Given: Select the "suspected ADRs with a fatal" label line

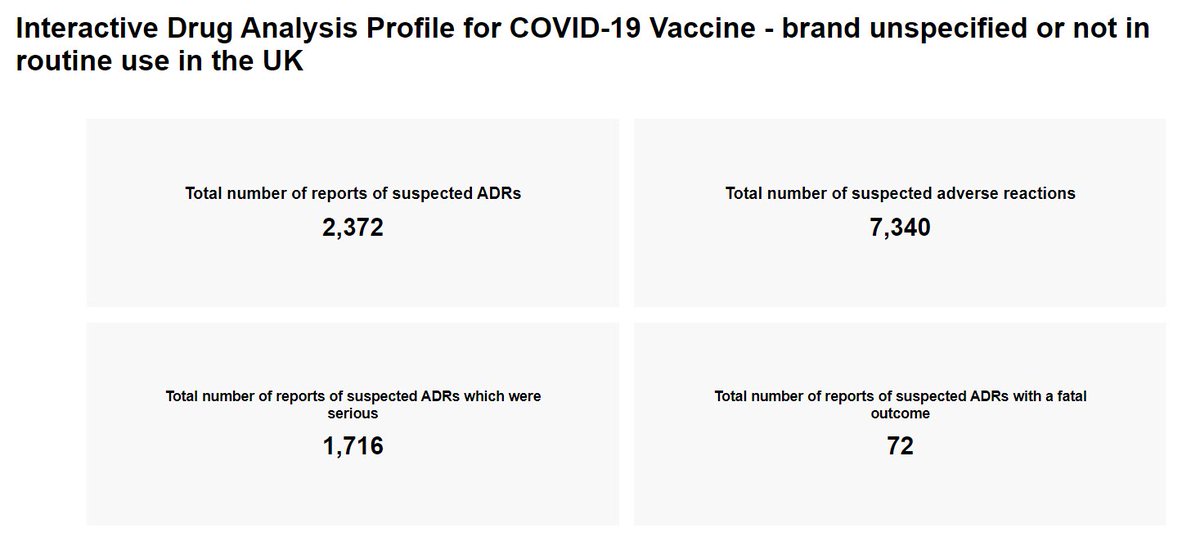Looking at the screenshot, I should (x=900, y=397).
